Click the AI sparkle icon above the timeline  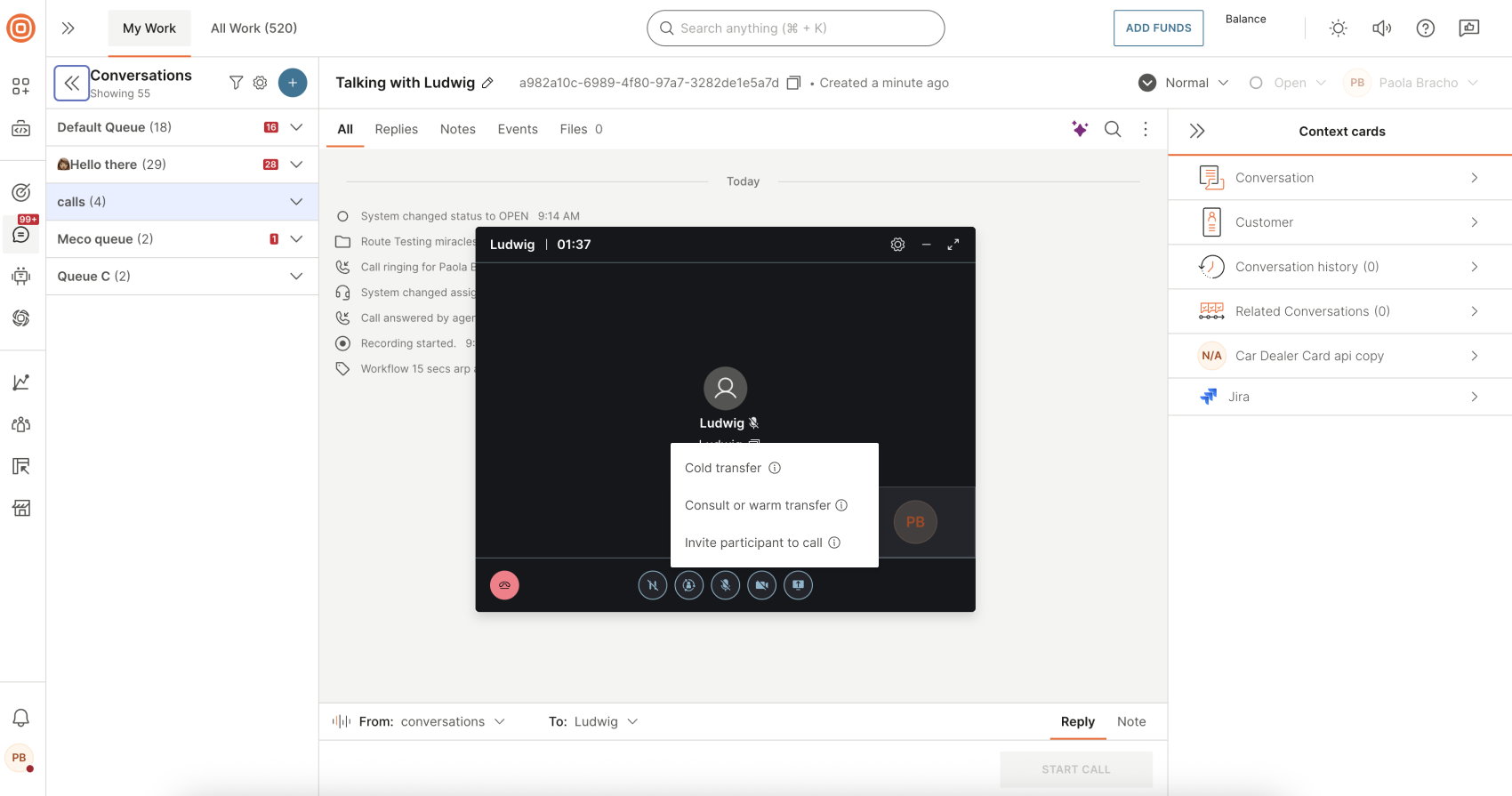tap(1080, 129)
